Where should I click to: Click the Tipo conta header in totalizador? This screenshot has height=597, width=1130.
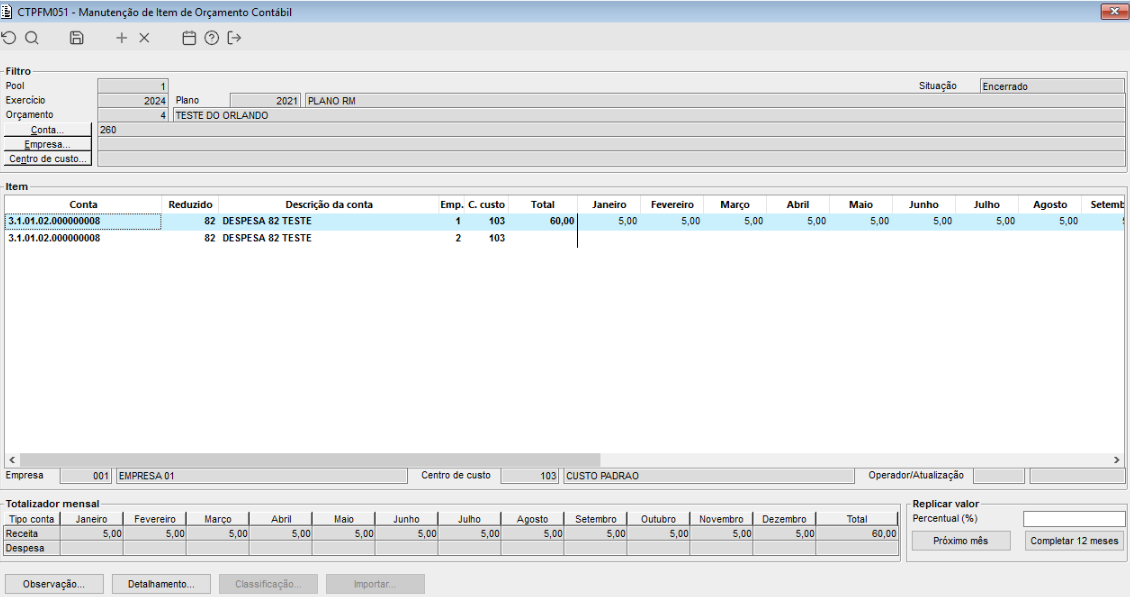coord(32,519)
